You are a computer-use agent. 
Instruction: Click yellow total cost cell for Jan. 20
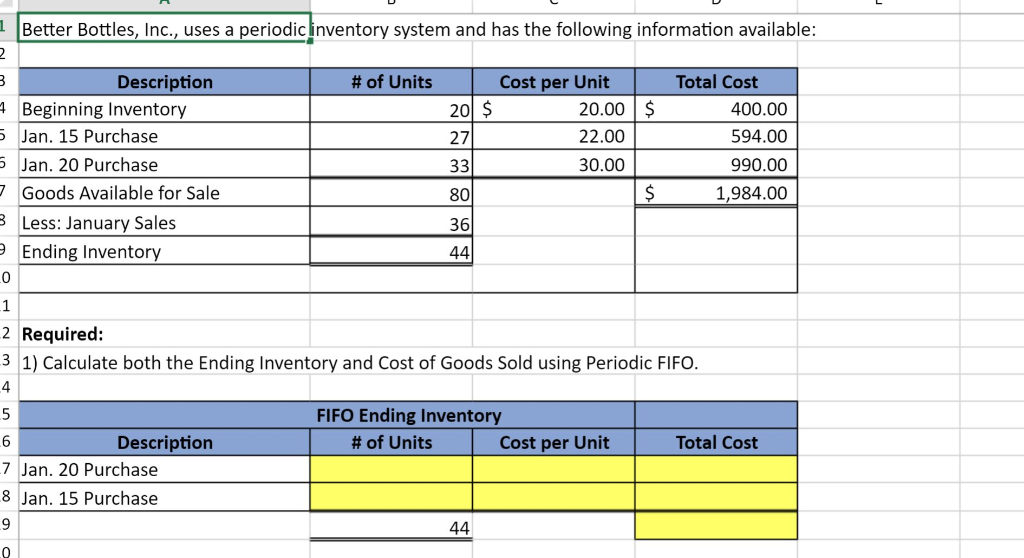[x=716, y=469]
